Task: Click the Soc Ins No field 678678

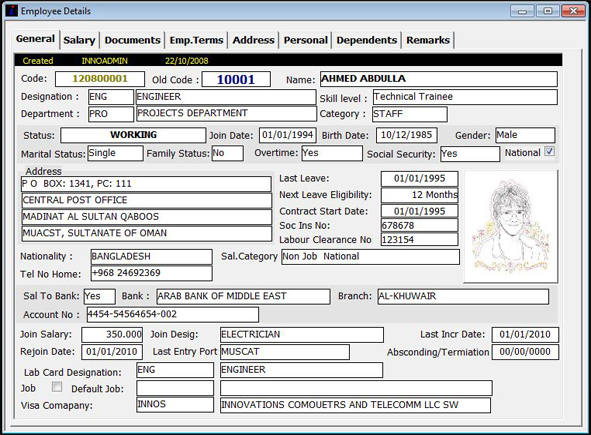Action: [x=420, y=225]
